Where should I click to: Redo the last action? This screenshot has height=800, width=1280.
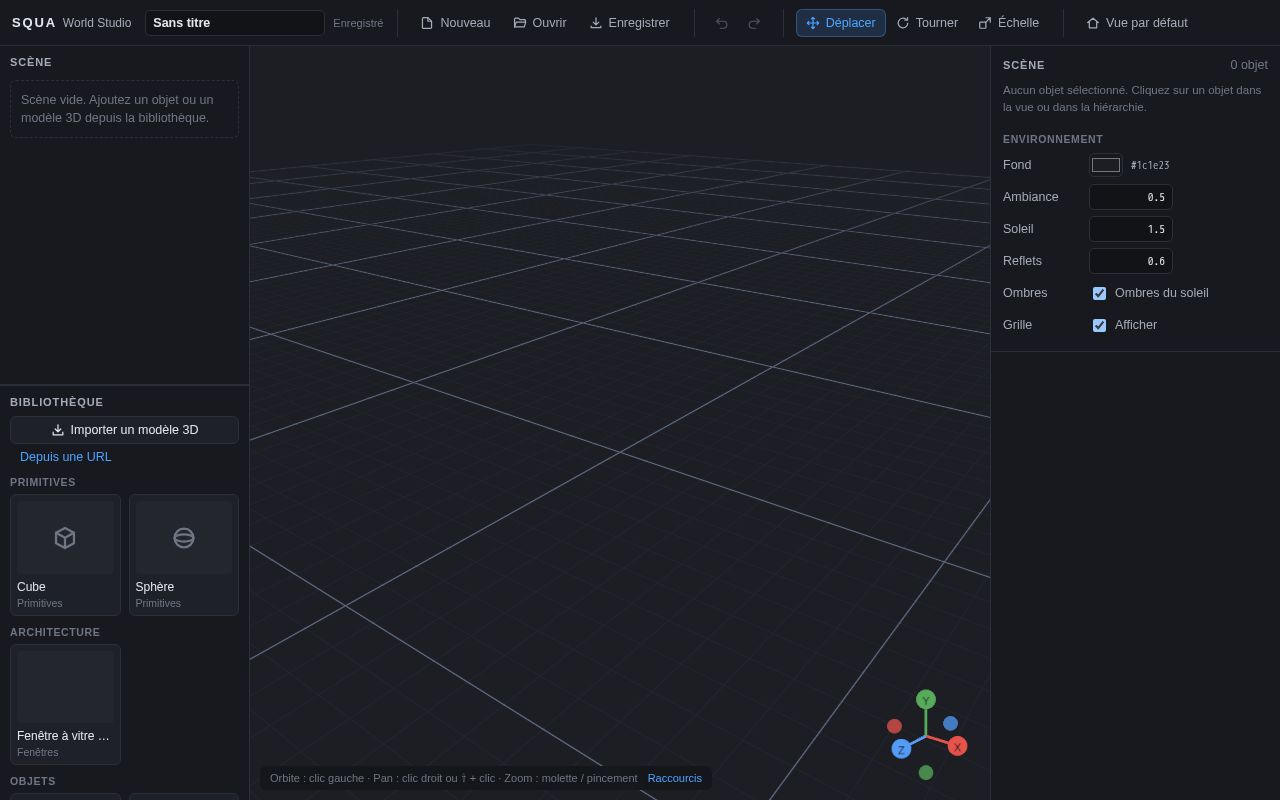coord(754,23)
